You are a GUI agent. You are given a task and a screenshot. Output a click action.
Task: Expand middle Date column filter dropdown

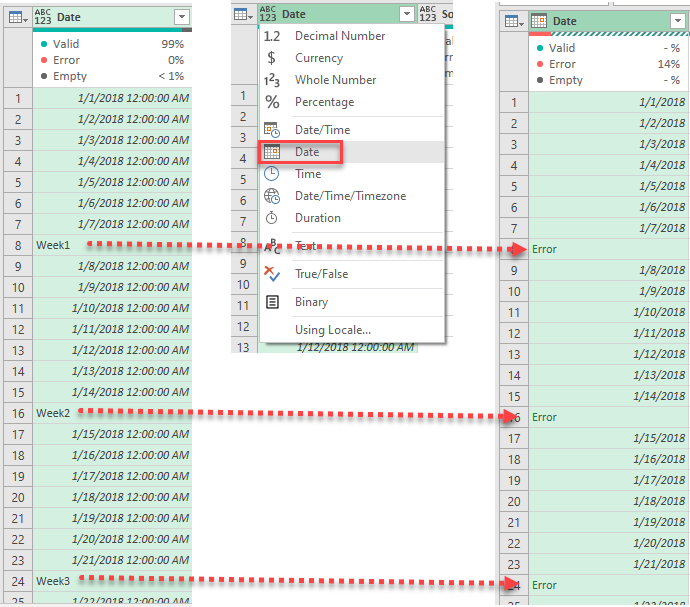[x=405, y=14]
